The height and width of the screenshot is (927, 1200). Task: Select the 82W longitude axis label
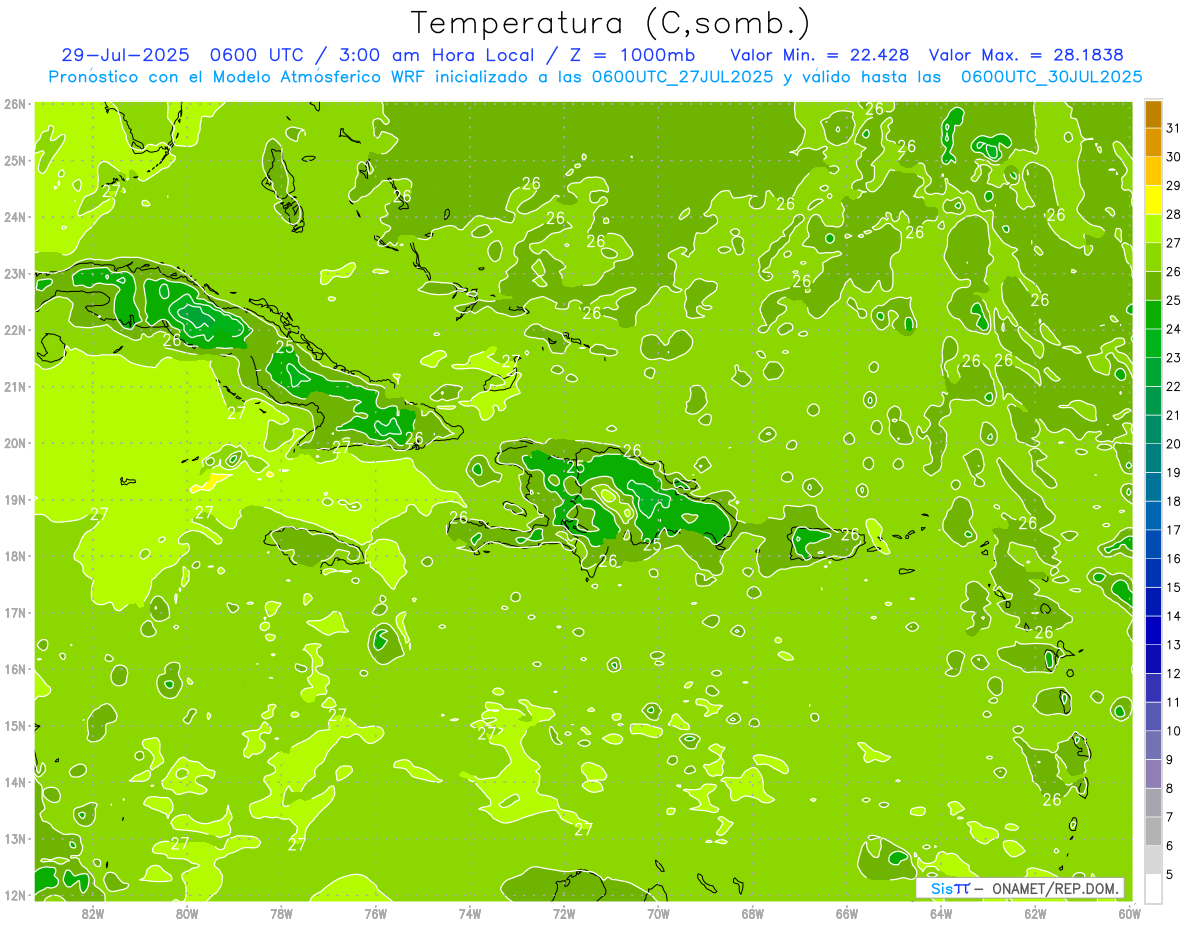[93, 912]
